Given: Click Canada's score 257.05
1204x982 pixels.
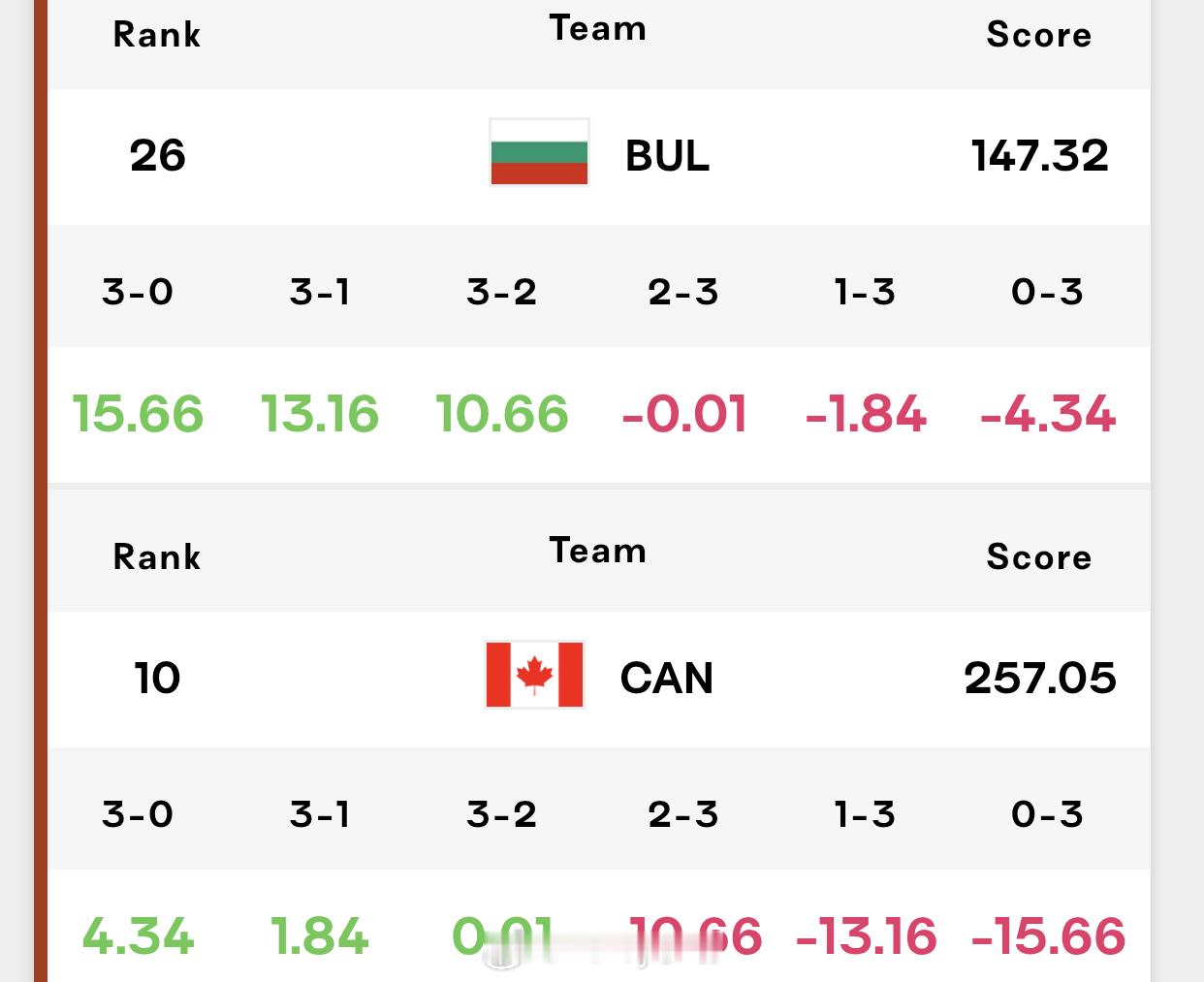Looking at the screenshot, I should click(1039, 678).
